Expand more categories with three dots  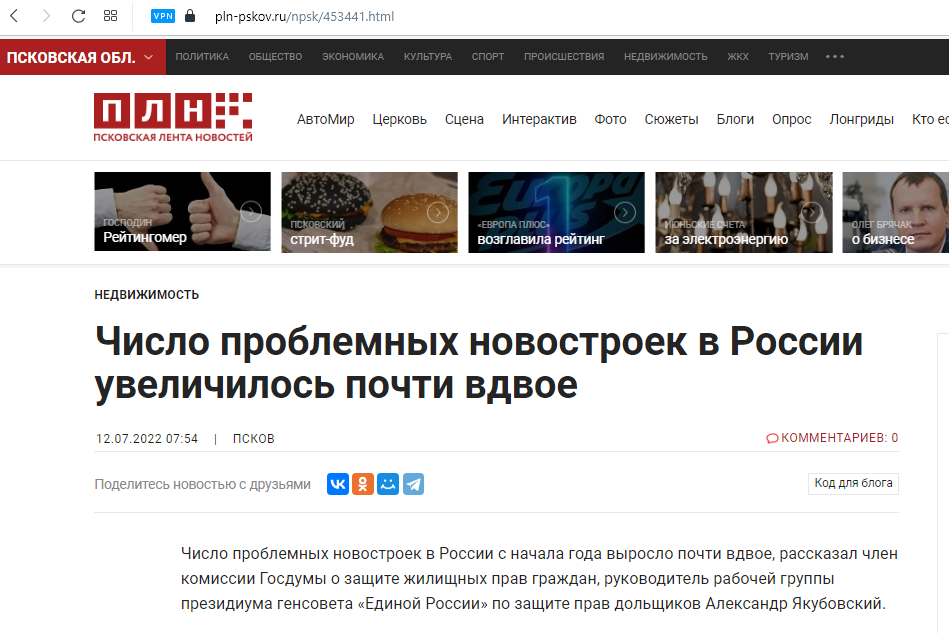835,57
